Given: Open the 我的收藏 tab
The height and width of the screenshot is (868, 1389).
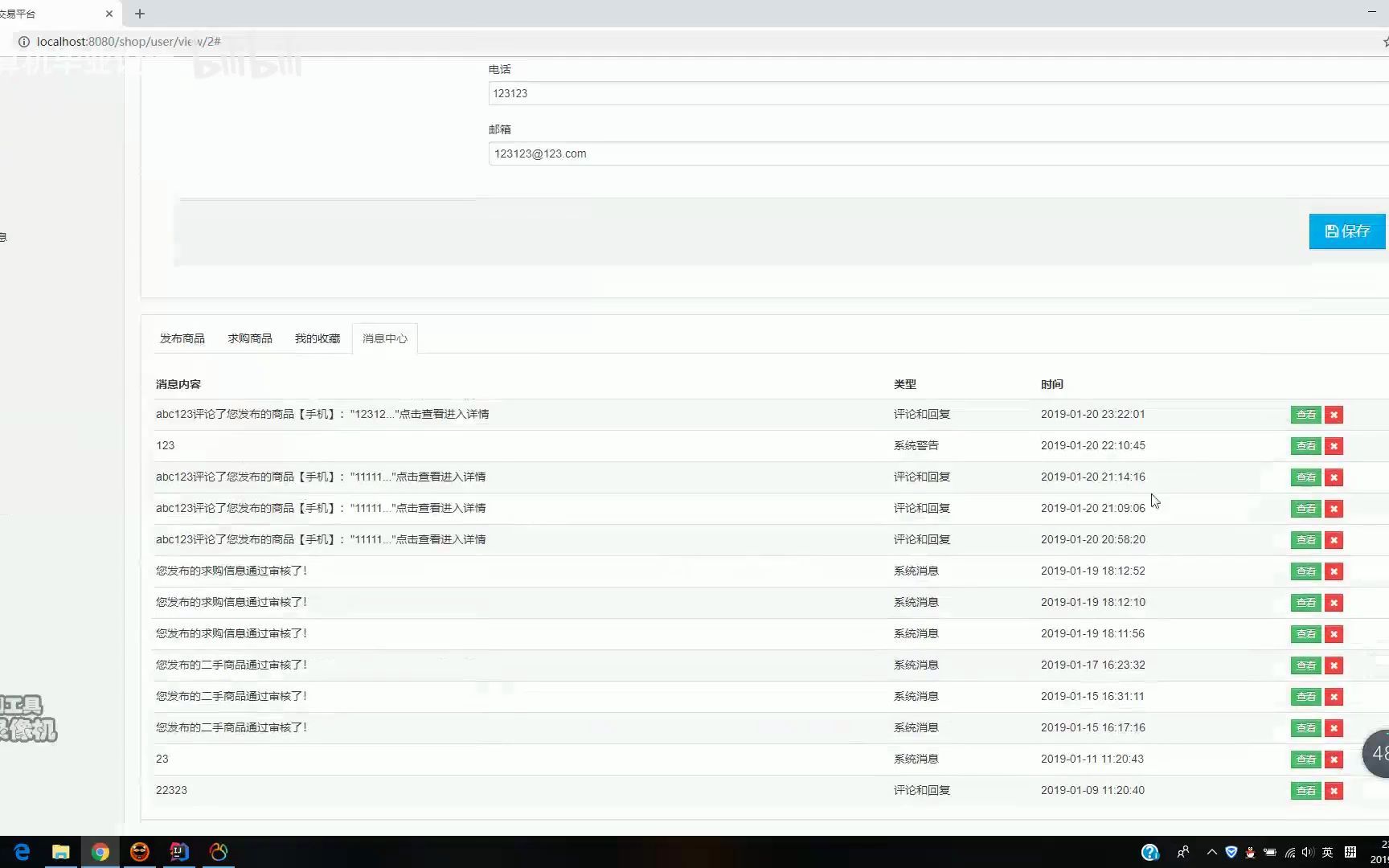Looking at the screenshot, I should (x=318, y=338).
